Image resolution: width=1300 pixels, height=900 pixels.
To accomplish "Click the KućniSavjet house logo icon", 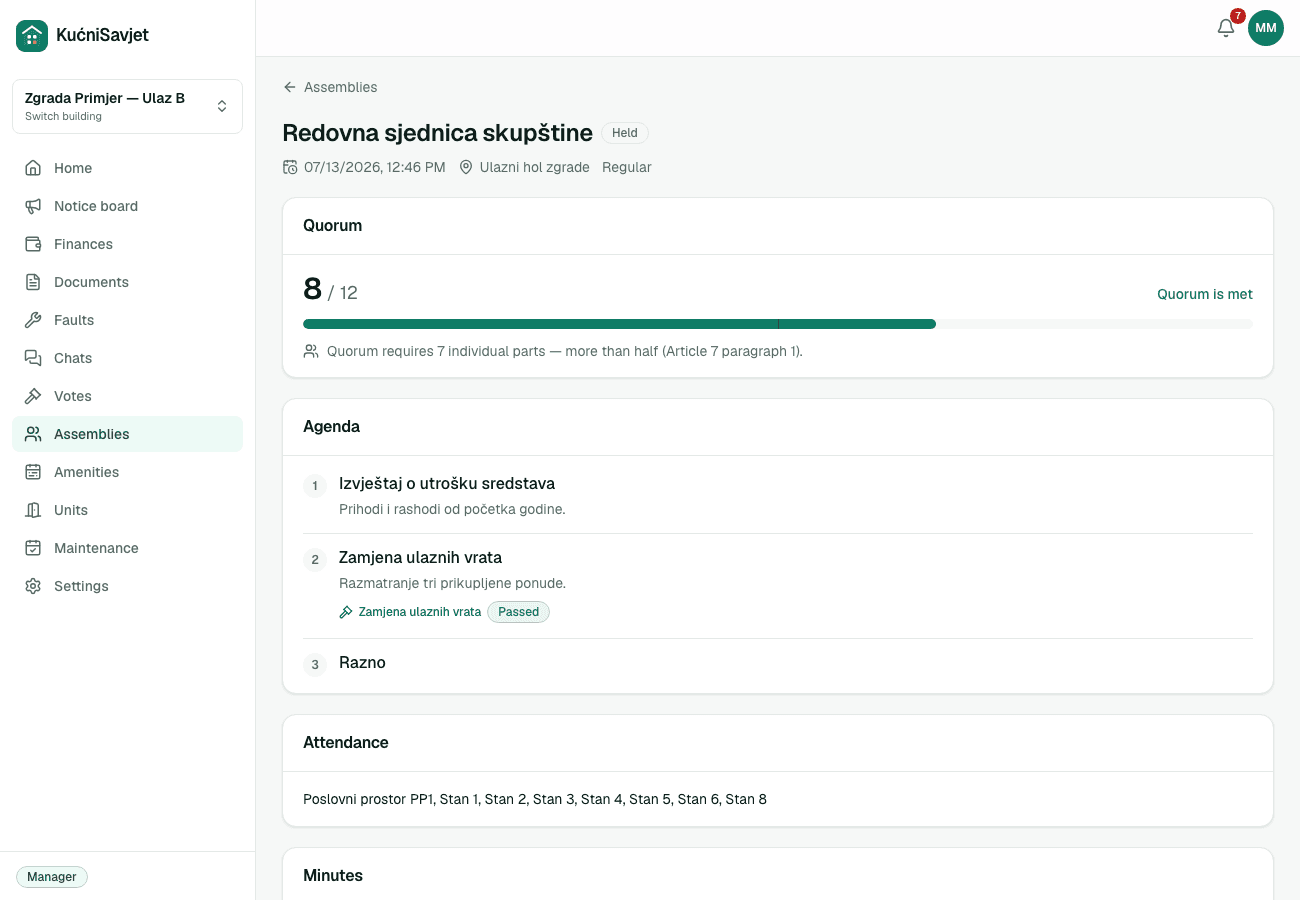I will tap(32, 36).
